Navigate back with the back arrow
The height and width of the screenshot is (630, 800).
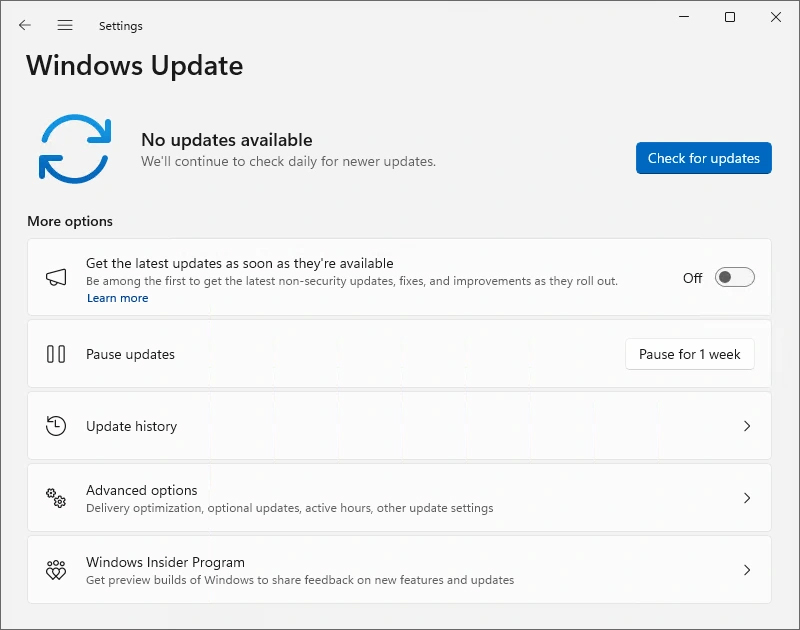(x=24, y=26)
